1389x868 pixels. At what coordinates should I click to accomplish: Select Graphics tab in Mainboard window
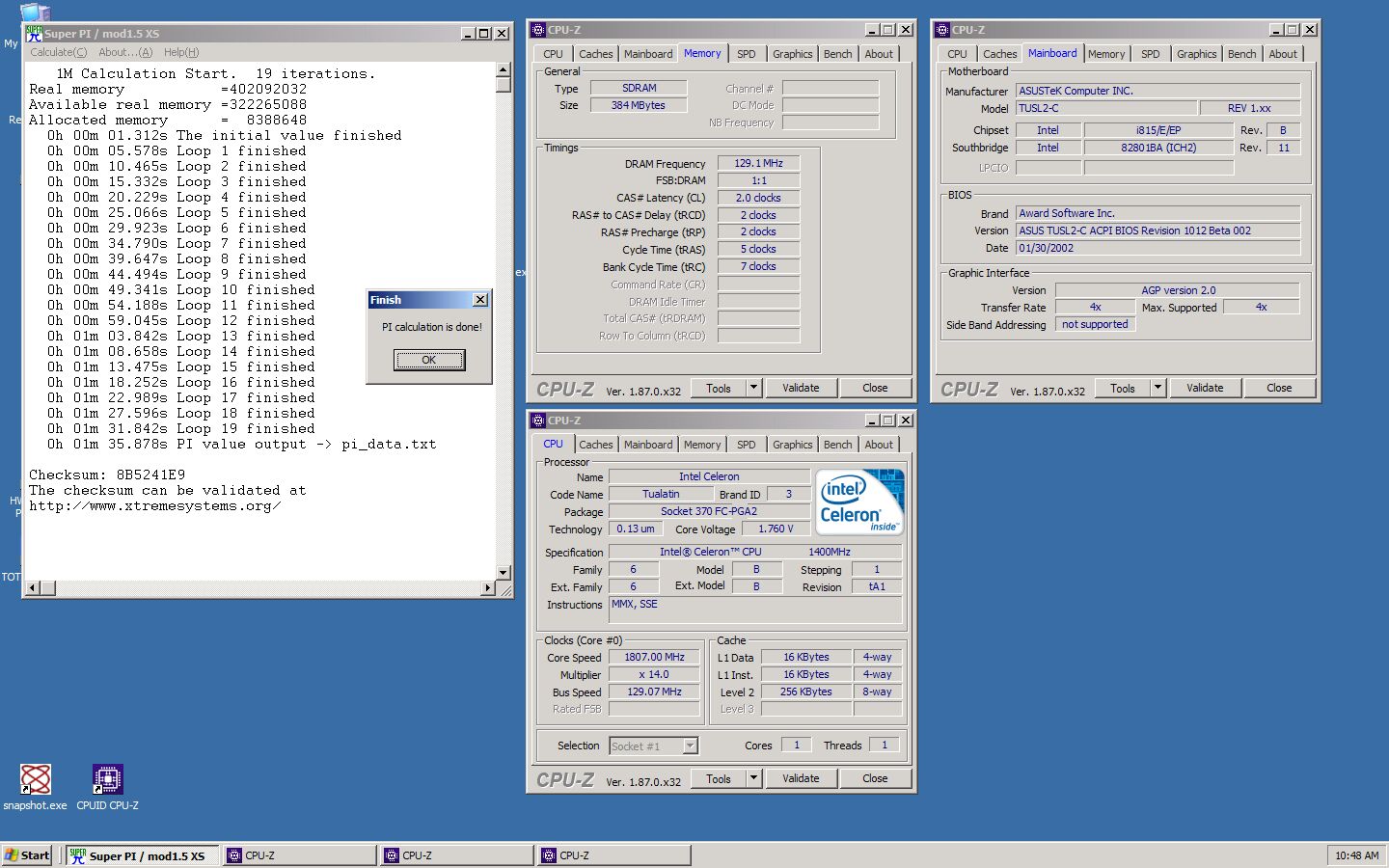[x=1197, y=54]
